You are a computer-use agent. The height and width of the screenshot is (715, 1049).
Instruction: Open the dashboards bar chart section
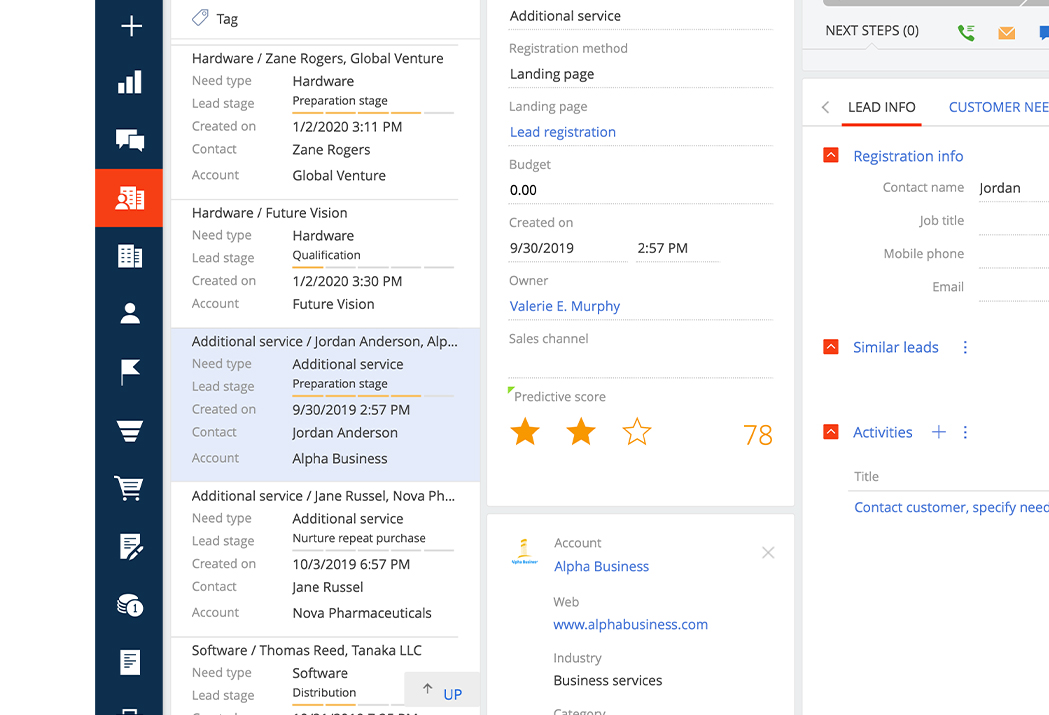[x=130, y=83]
